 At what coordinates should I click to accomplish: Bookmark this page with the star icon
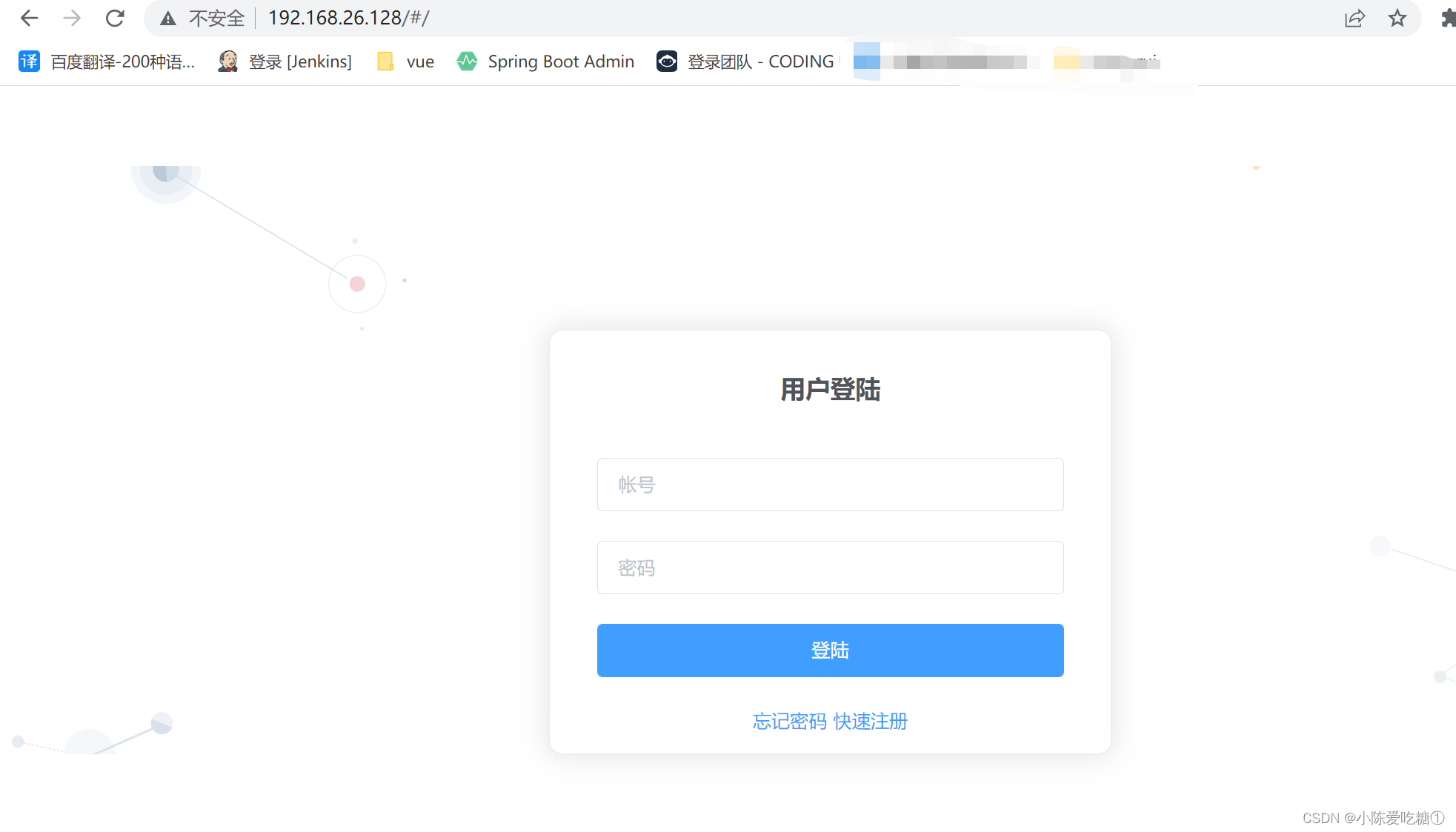[x=1397, y=18]
